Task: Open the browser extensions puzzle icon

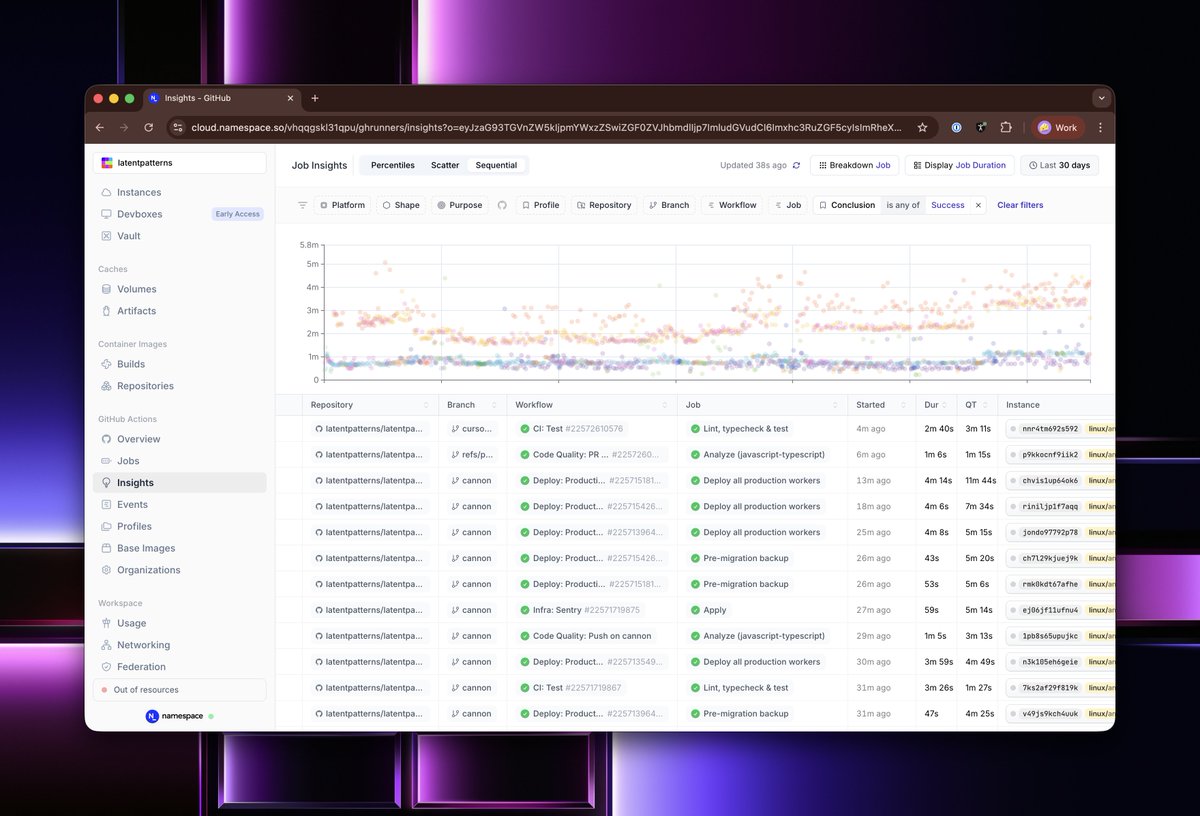Action: (x=1006, y=128)
